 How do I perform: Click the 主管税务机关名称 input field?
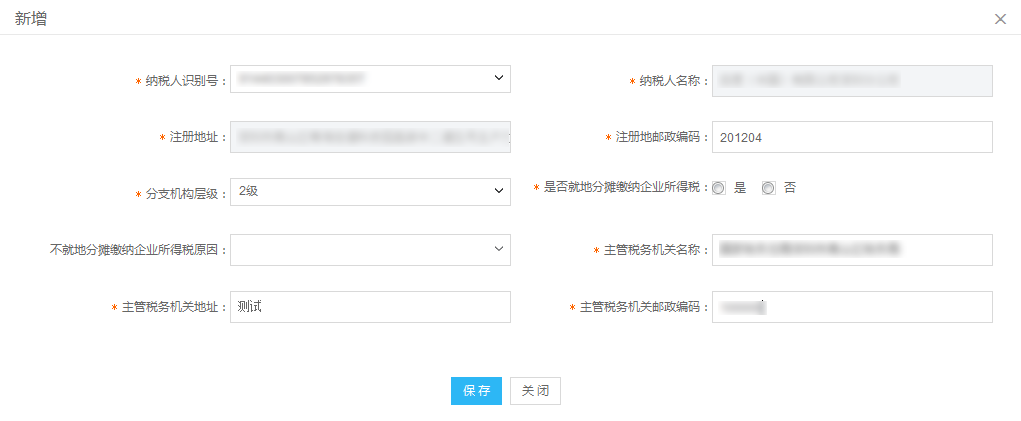pos(852,250)
